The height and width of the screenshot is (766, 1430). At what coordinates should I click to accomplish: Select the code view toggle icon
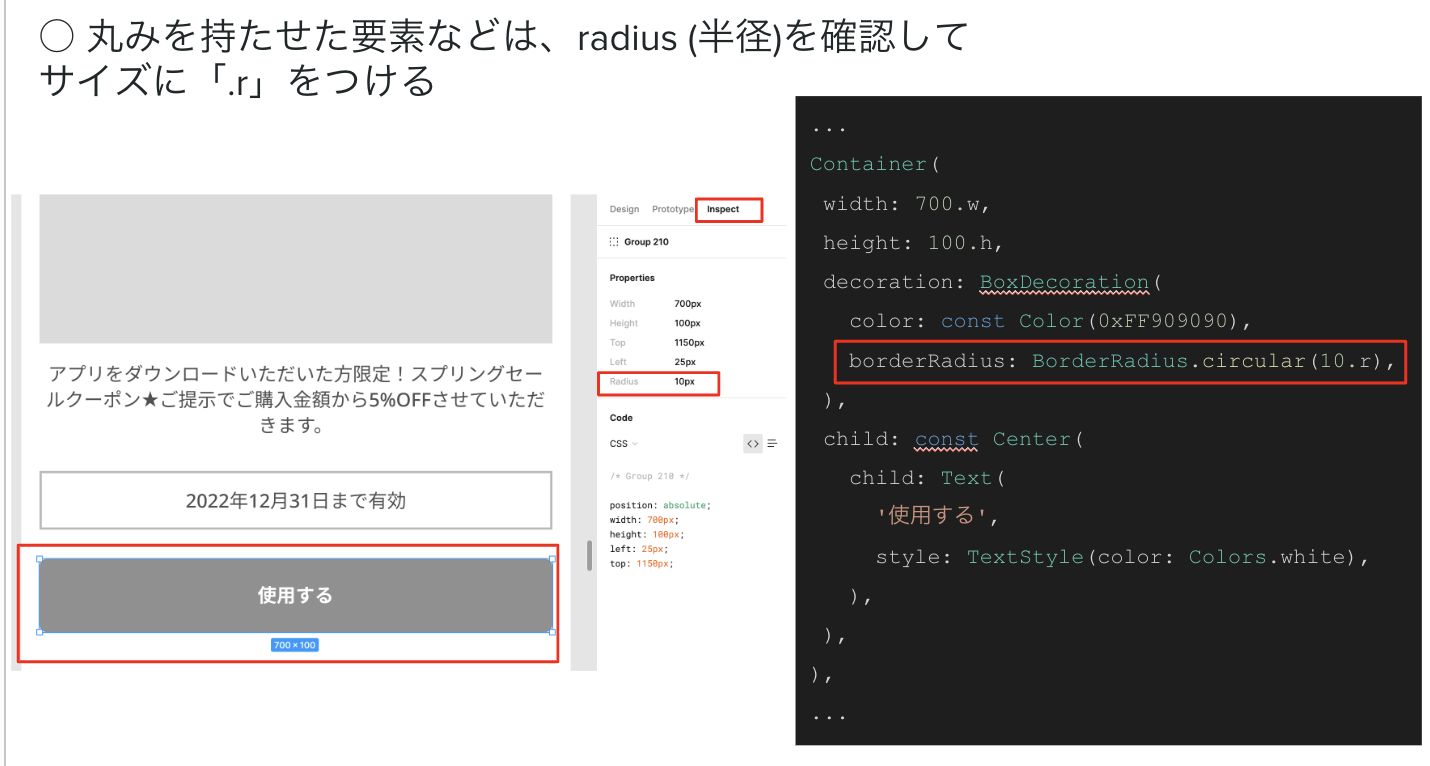753,443
